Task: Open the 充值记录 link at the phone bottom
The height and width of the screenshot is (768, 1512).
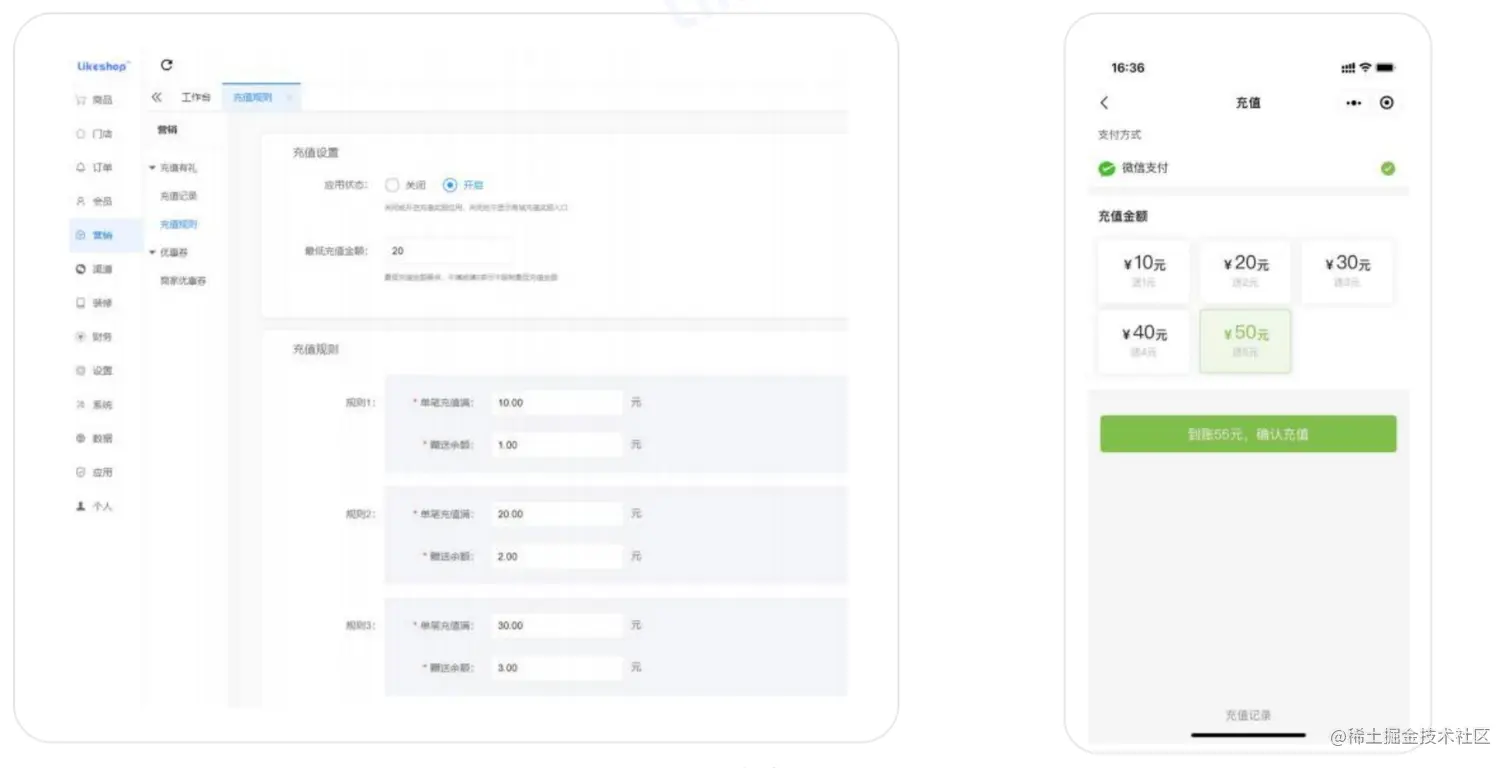Action: [x=1248, y=715]
